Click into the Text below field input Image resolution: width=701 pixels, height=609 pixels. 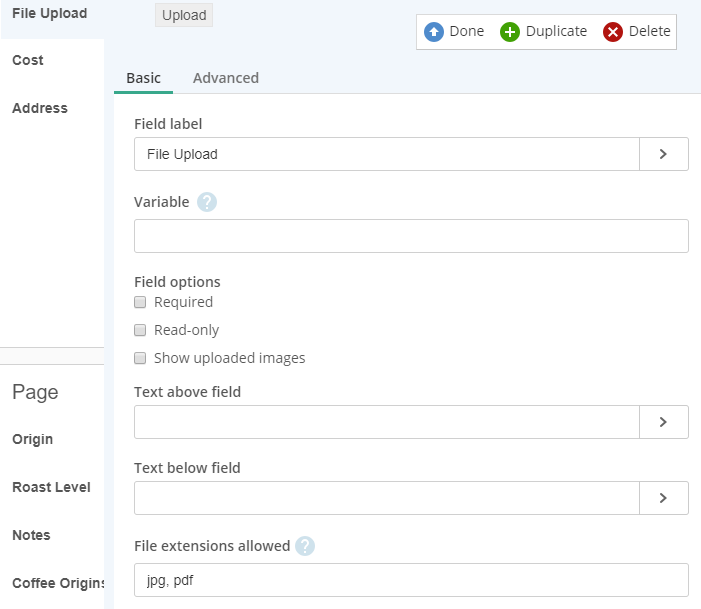pyautogui.click(x=387, y=498)
